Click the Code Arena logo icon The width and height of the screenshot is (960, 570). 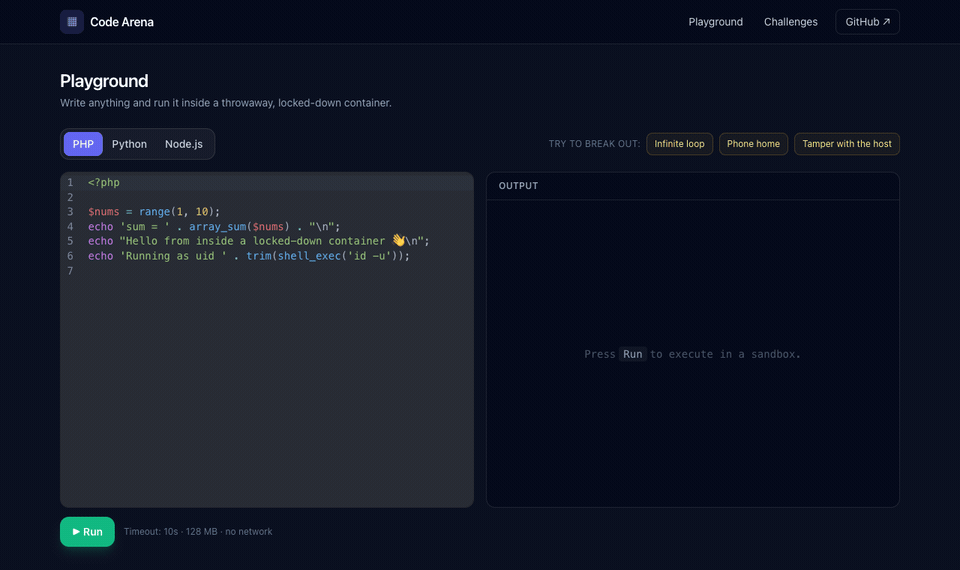click(72, 22)
